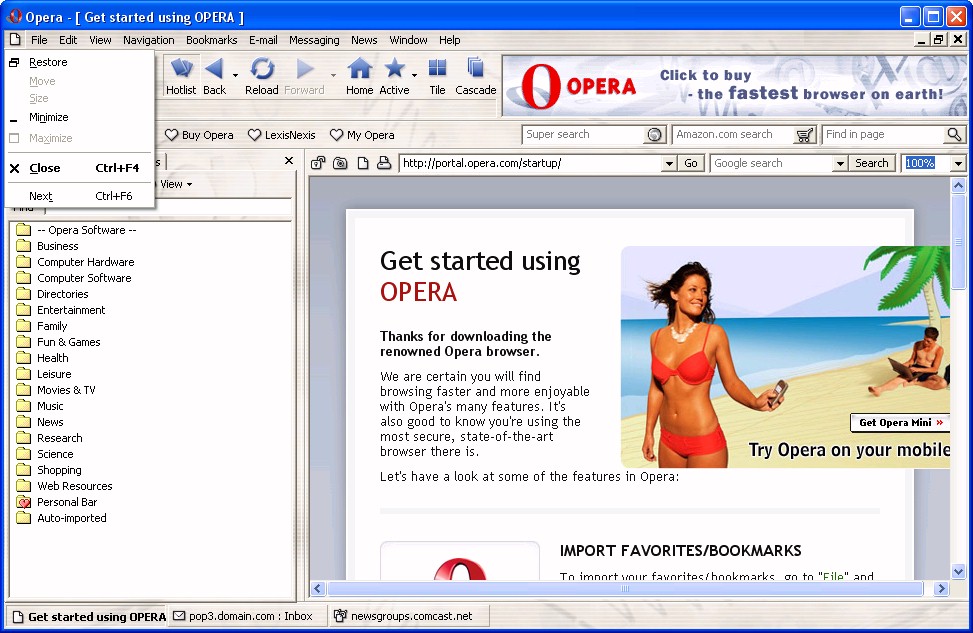Click the new page icon beside address field

click(363, 163)
